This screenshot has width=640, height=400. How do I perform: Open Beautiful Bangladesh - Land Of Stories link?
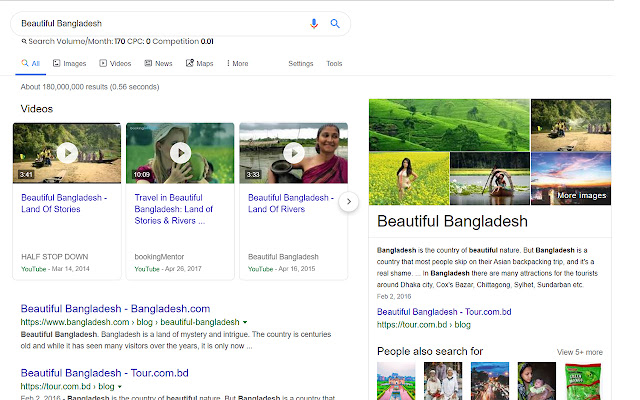[64, 203]
